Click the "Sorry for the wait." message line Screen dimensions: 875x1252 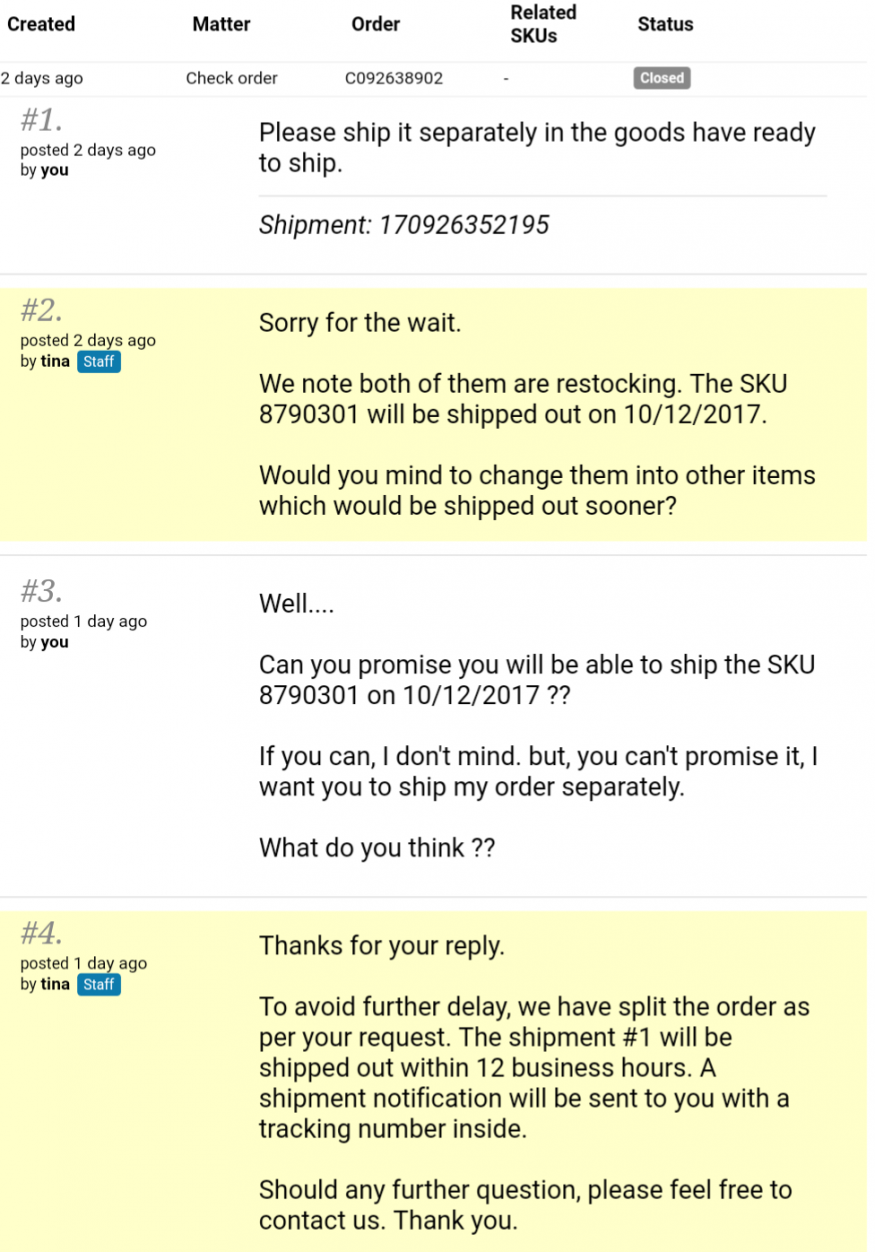click(360, 324)
